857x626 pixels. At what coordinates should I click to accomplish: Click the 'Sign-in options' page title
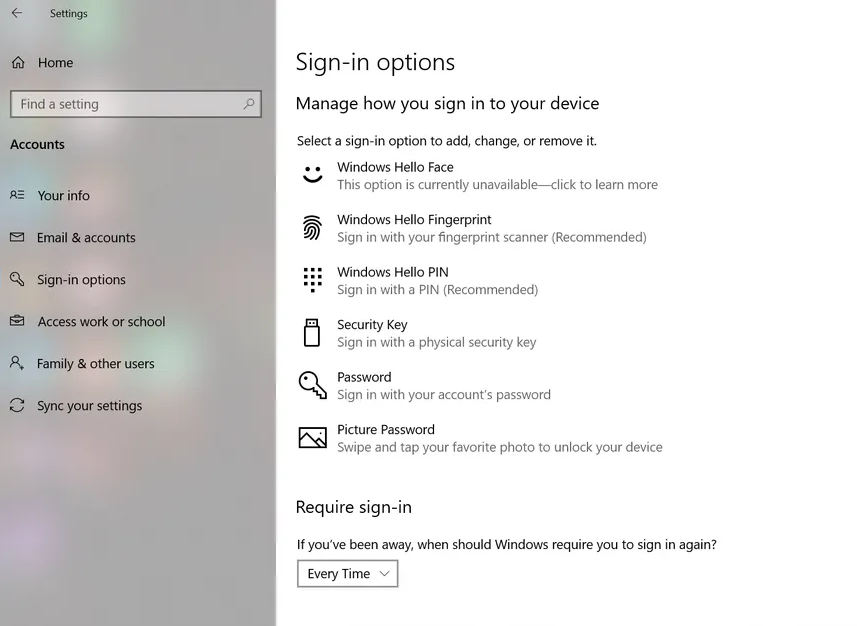pyautogui.click(x=375, y=62)
